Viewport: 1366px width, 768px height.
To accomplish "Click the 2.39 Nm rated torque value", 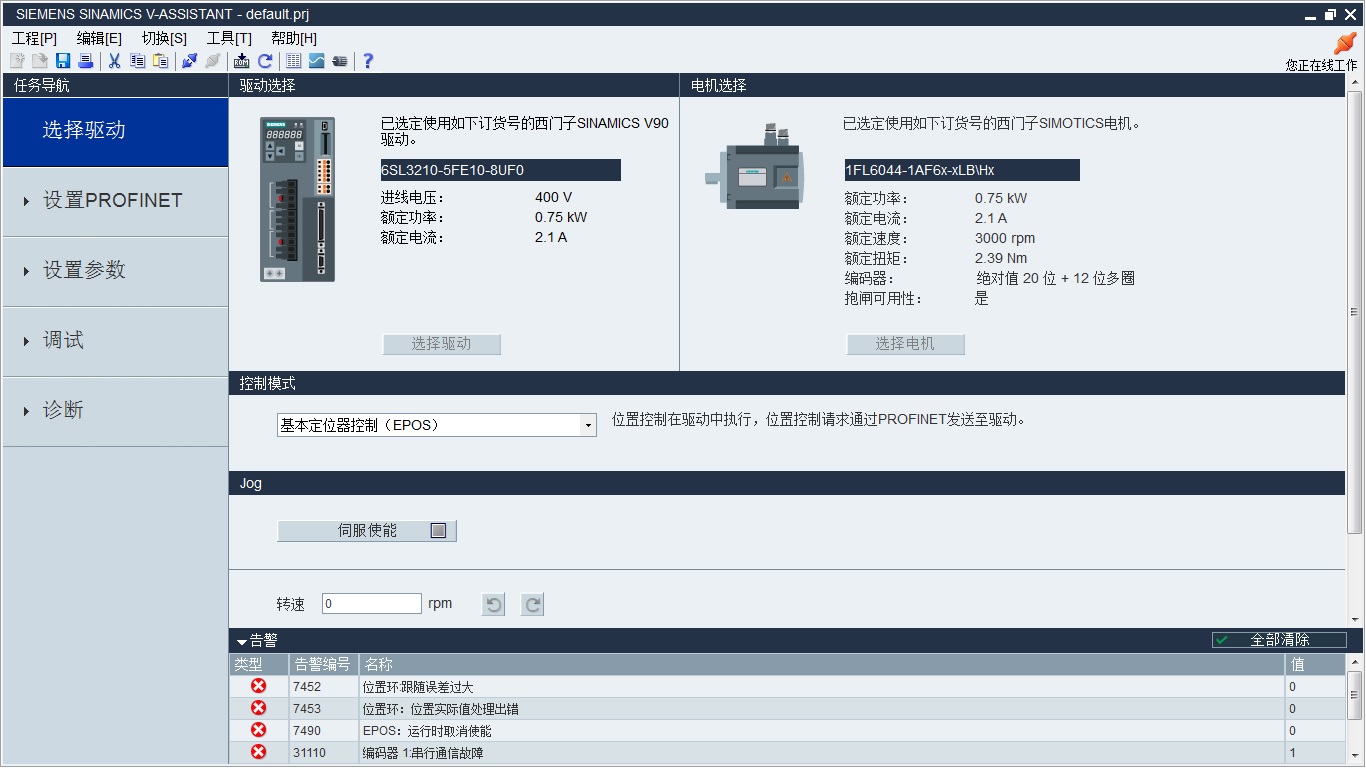I will (x=1001, y=258).
